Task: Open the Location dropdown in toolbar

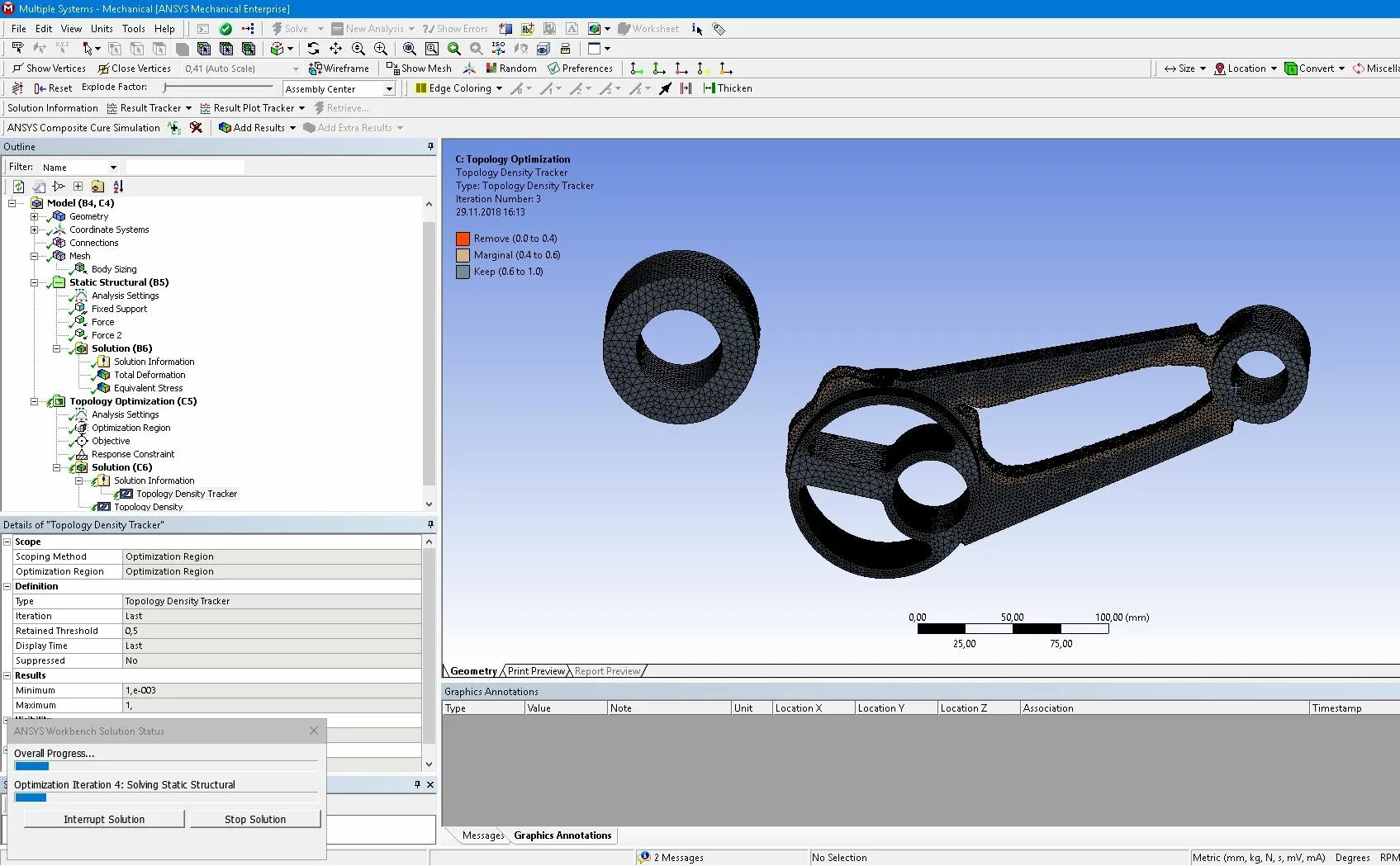Action: [1246, 69]
